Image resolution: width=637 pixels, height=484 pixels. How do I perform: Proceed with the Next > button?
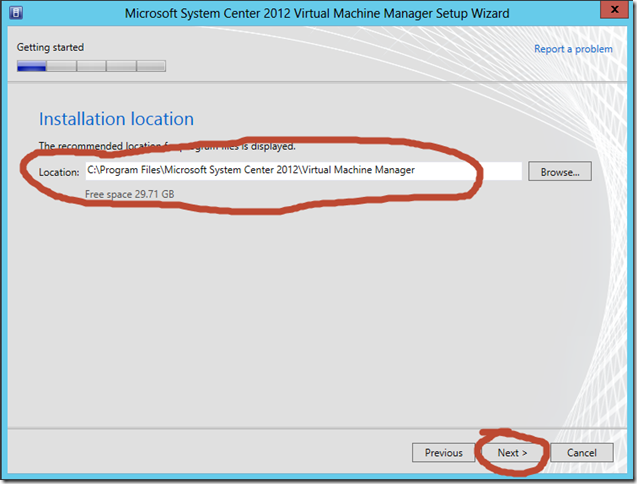pyautogui.click(x=512, y=453)
